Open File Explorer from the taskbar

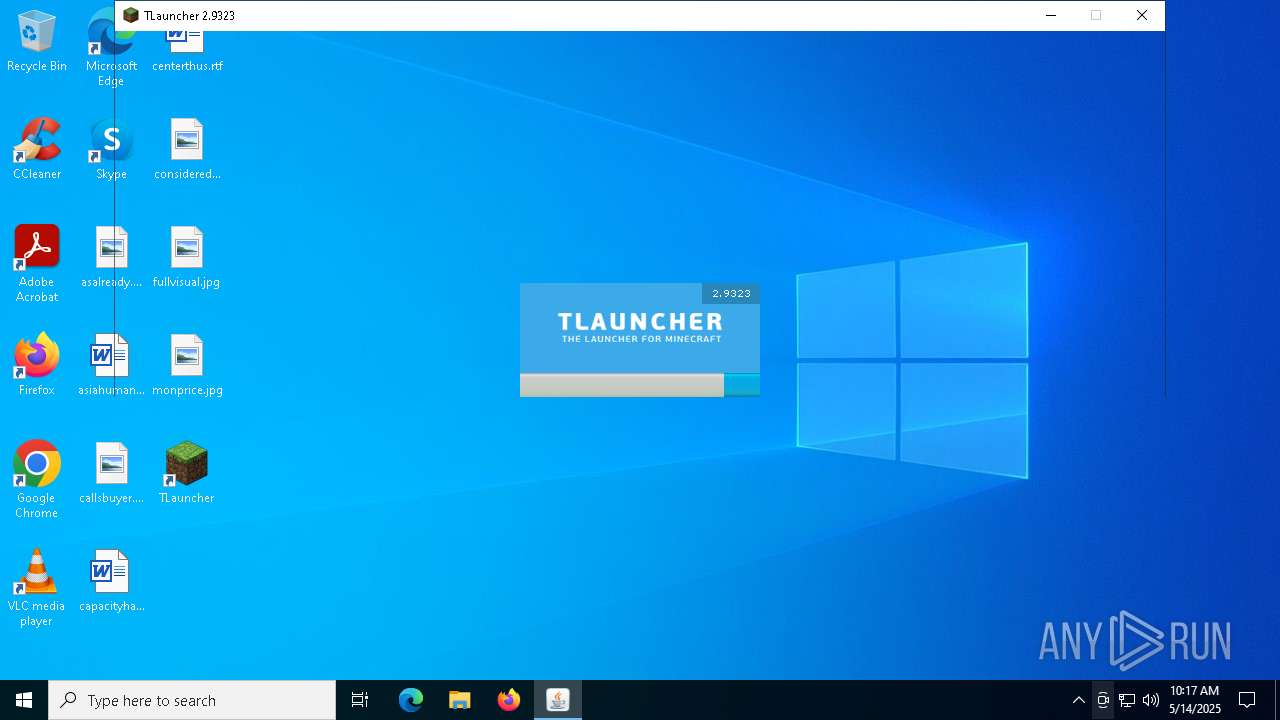coord(460,700)
